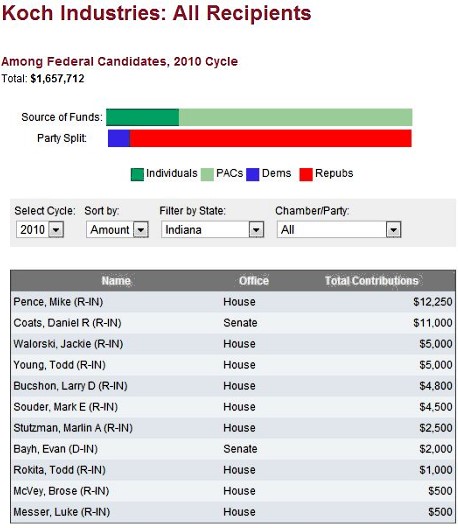This screenshot has width=458, height=528.
Task: Click the Walorski, Jackie (R-IN) name
Action: point(68,344)
